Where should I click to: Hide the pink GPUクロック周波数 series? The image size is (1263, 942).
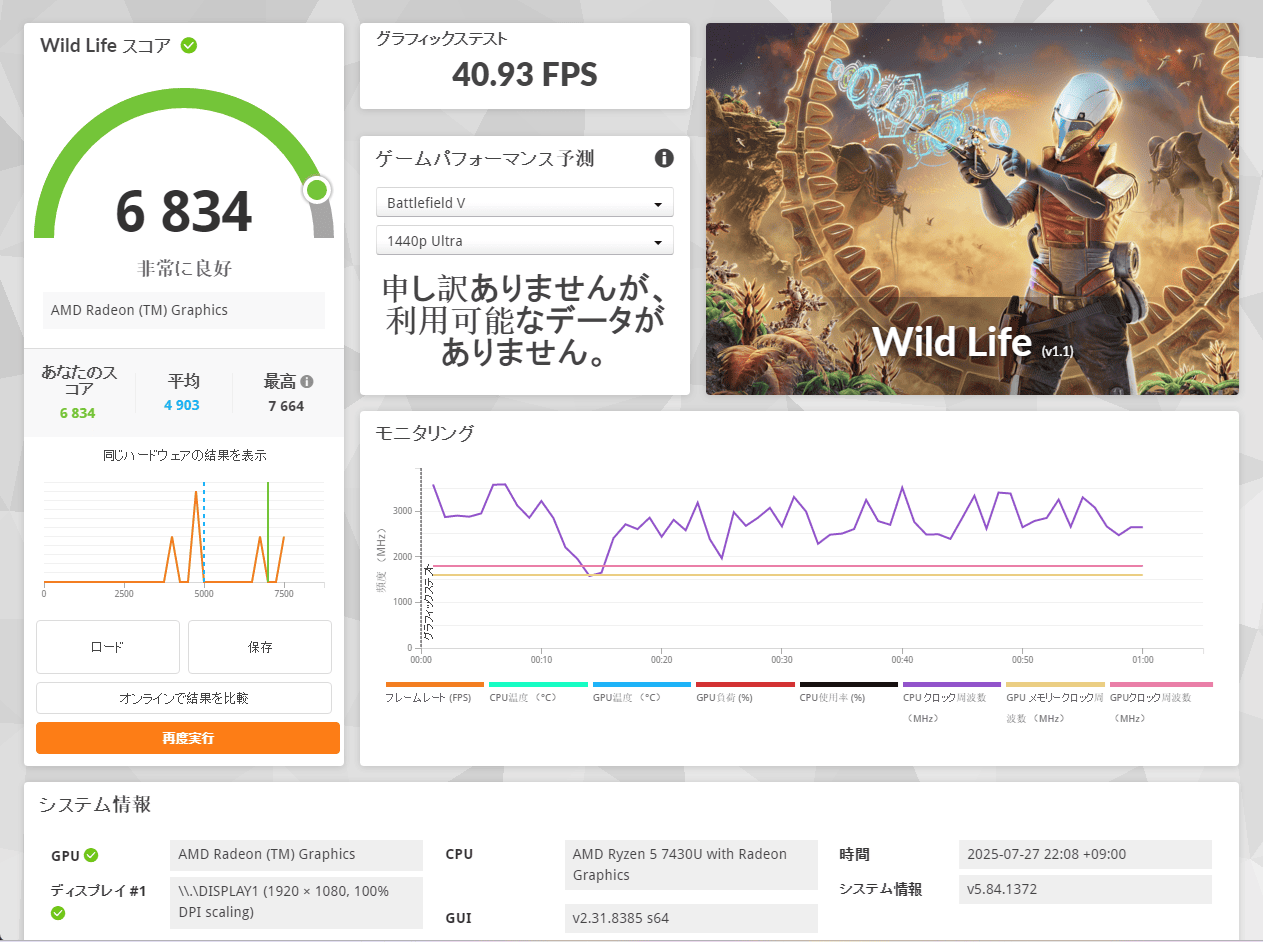(x=1160, y=697)
